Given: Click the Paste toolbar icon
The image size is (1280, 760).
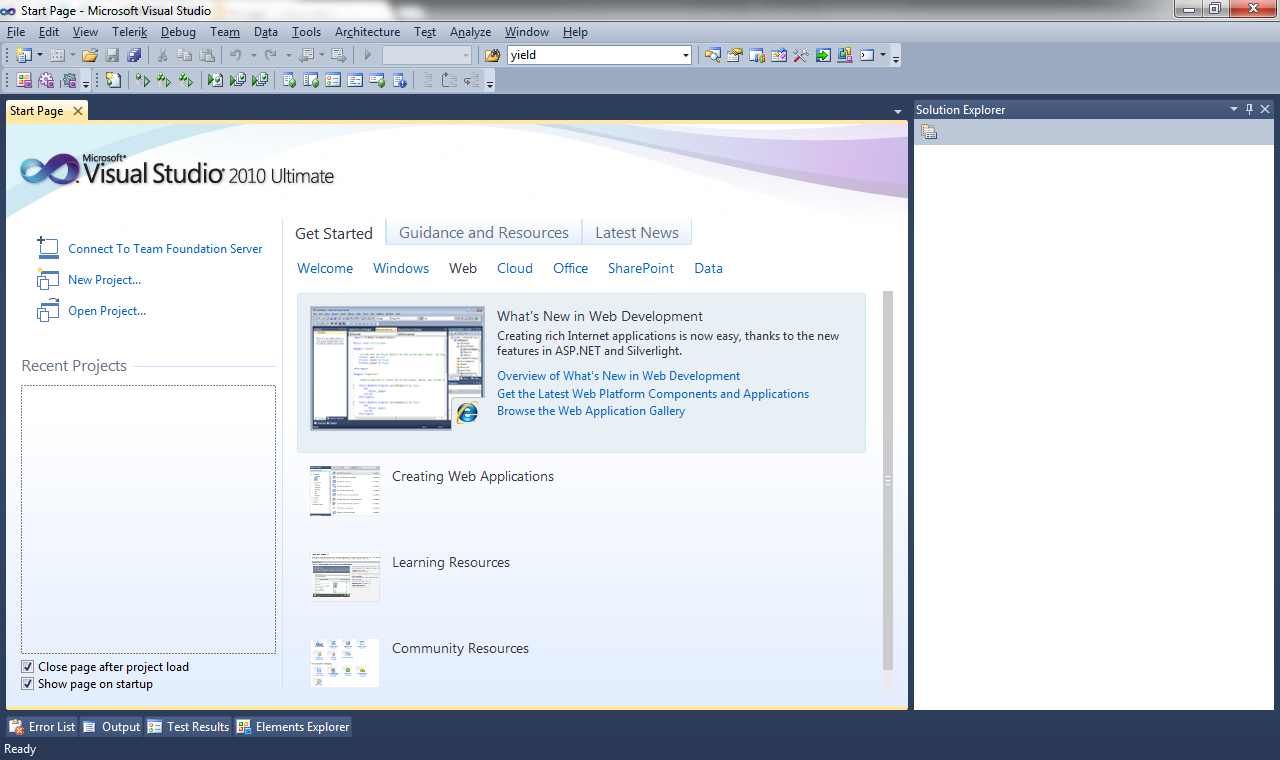Looking at the screenshot, I should (208, 55).
